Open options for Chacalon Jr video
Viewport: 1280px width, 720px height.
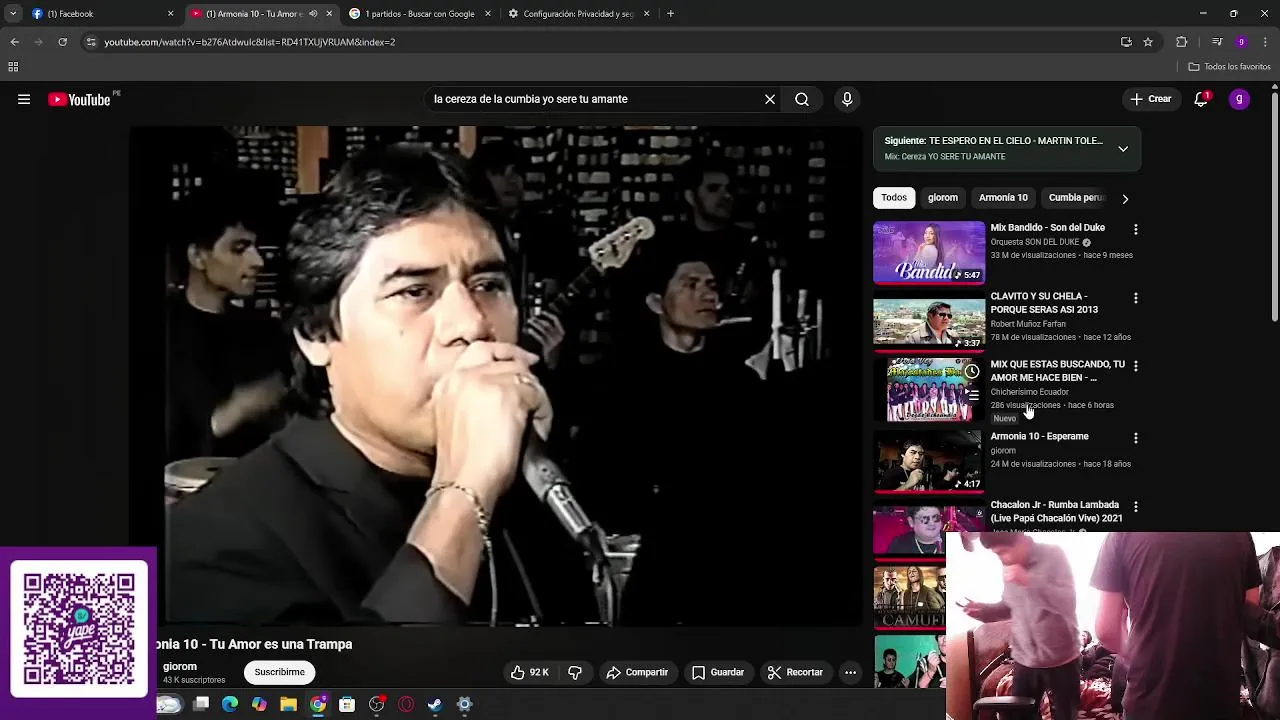[x=1135, y=507]
